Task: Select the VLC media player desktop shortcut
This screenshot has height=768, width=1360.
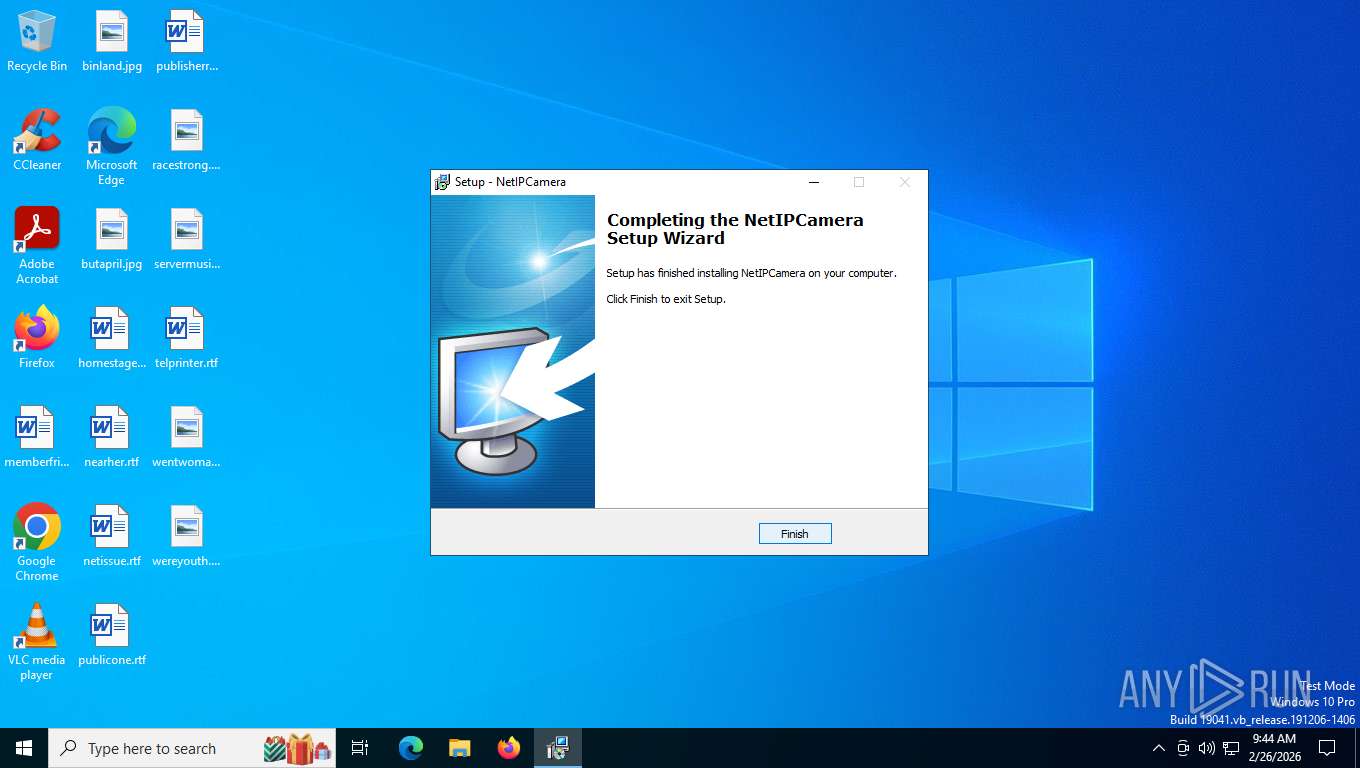Action: click(37, 642)
